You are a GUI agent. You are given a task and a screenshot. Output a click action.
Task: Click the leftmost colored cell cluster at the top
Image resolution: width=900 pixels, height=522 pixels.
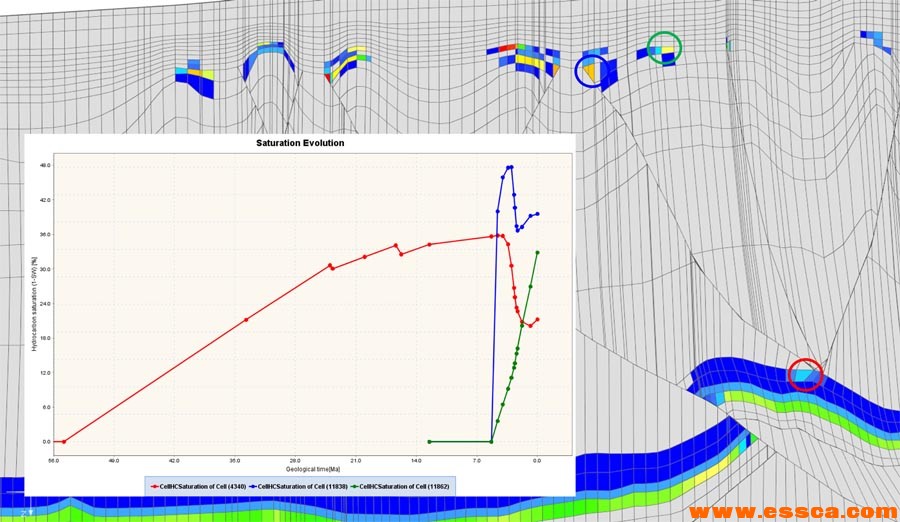[196, 80]
